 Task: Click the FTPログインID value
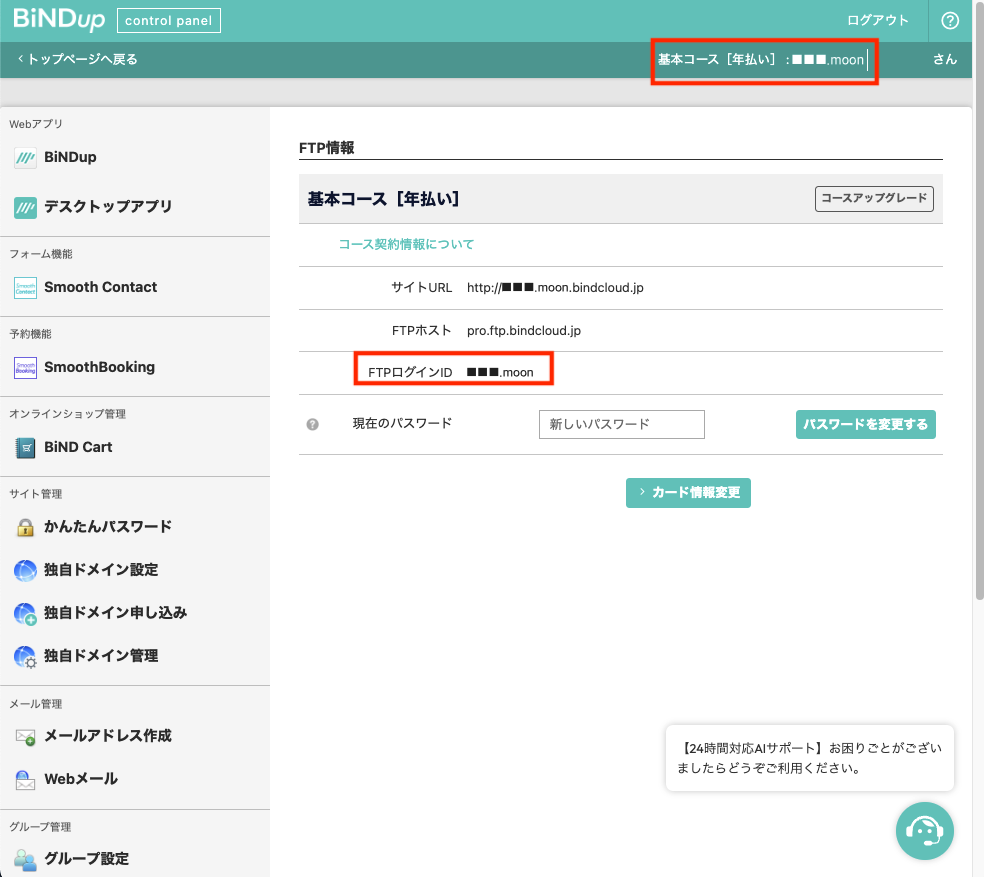(500, 372)
